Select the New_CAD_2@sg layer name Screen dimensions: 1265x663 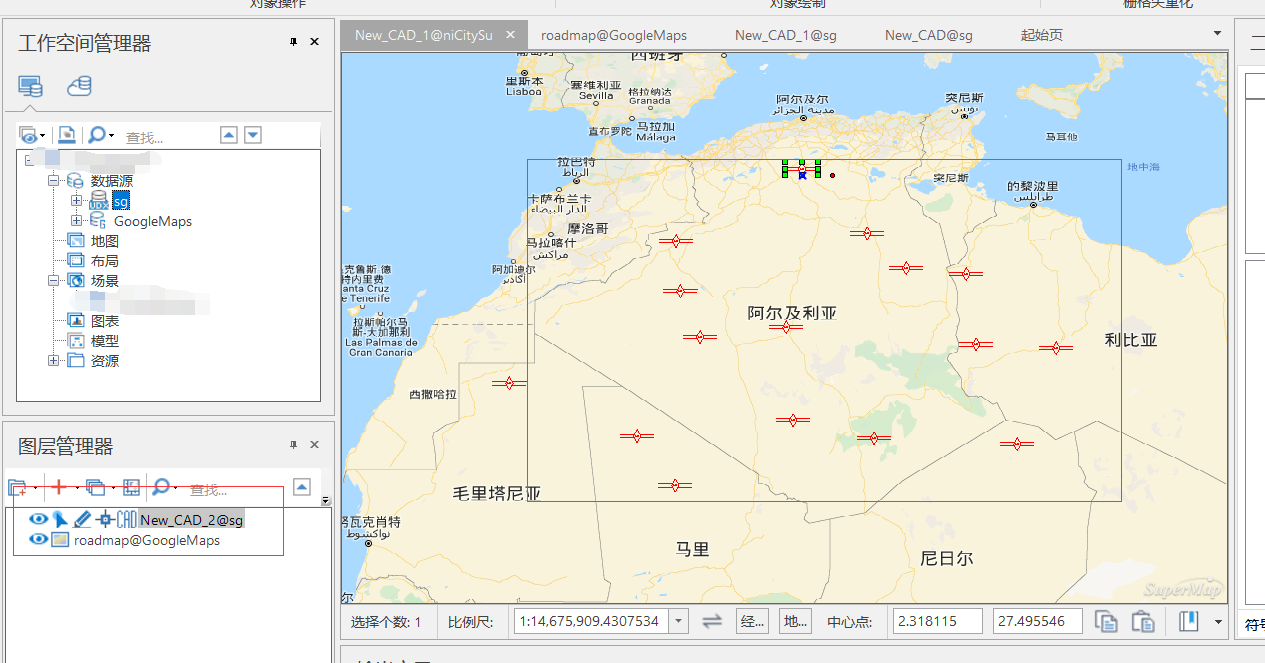coord(191,520)
